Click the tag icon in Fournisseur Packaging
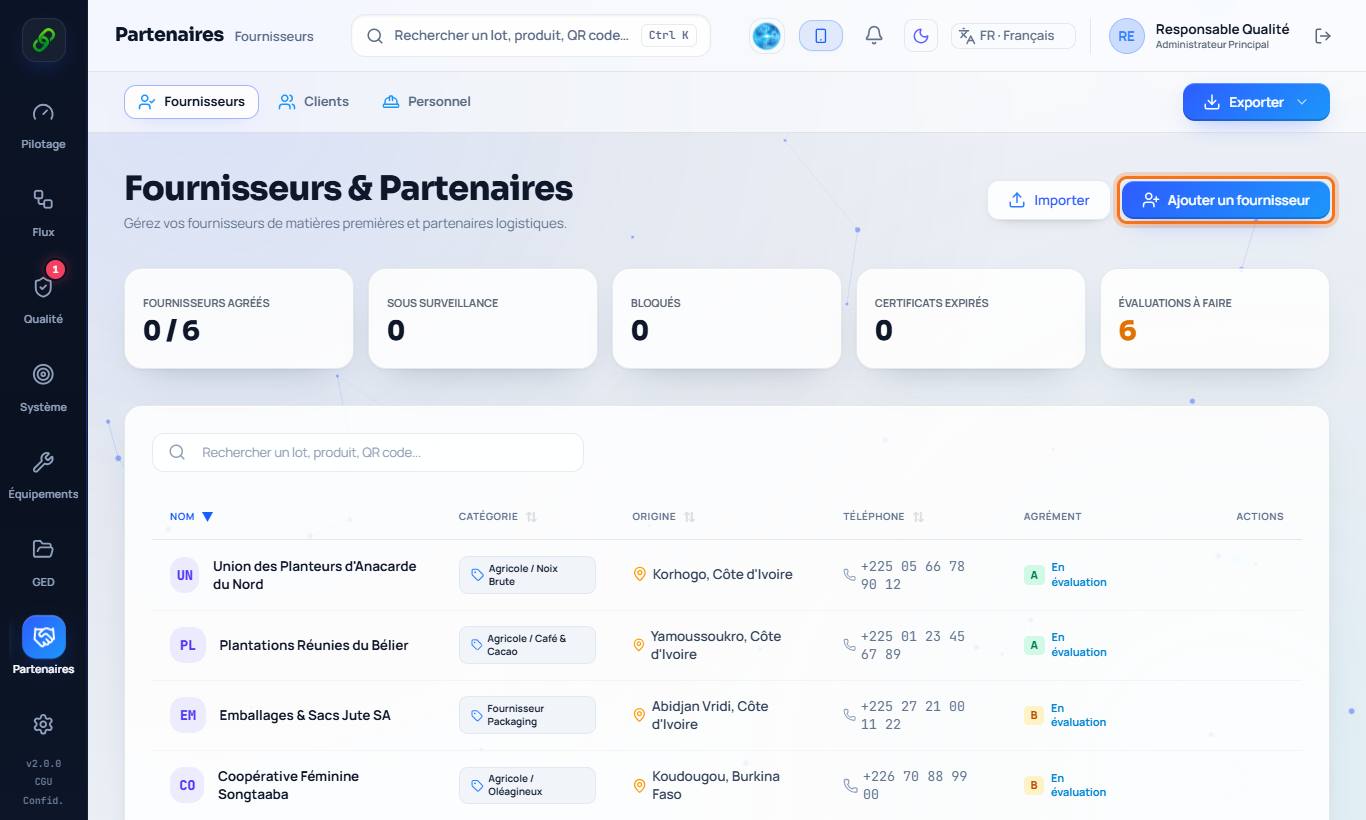Screen dimensions: 1366x820 click(x=477, y=715)
